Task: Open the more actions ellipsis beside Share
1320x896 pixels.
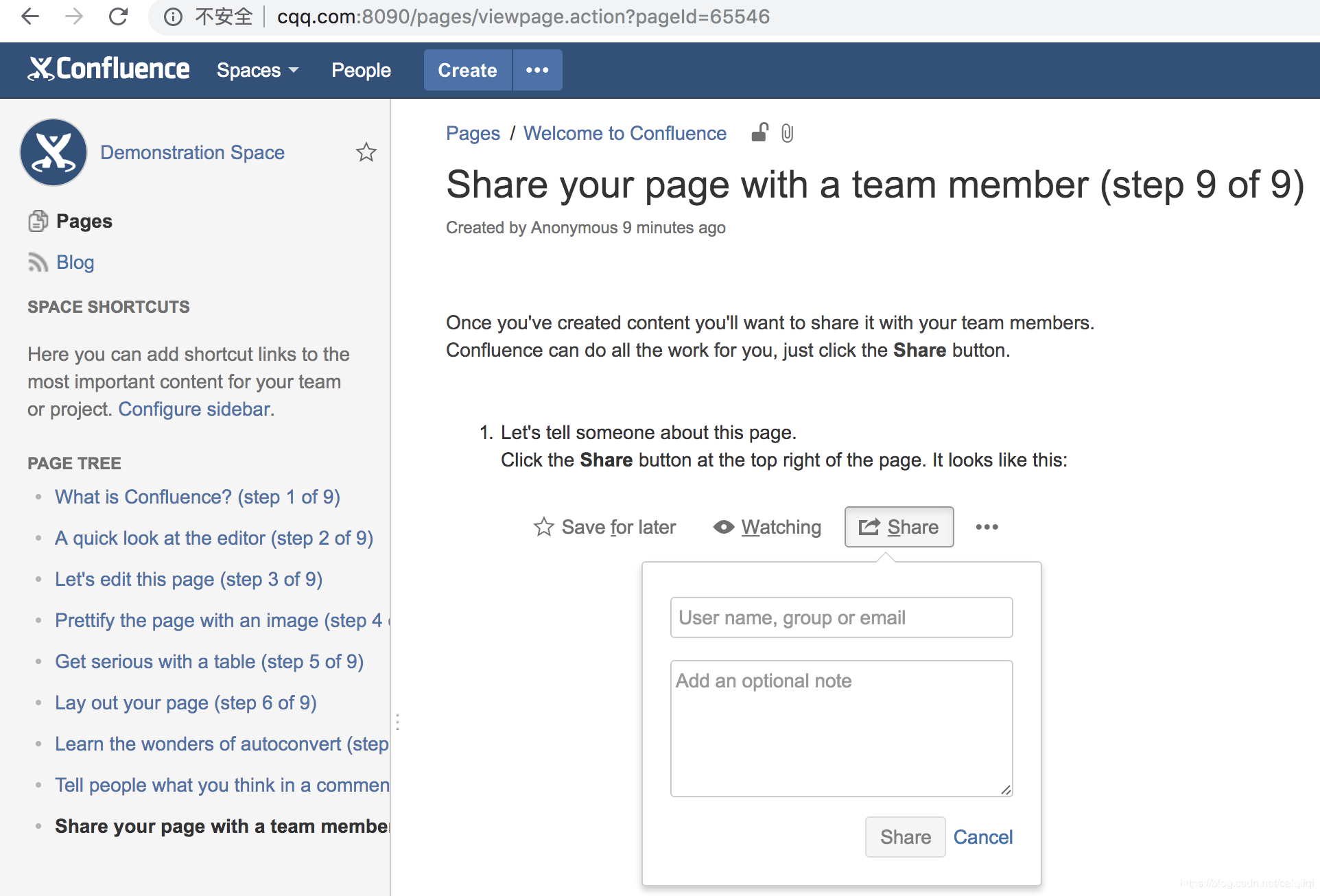Action: (987, 527)
